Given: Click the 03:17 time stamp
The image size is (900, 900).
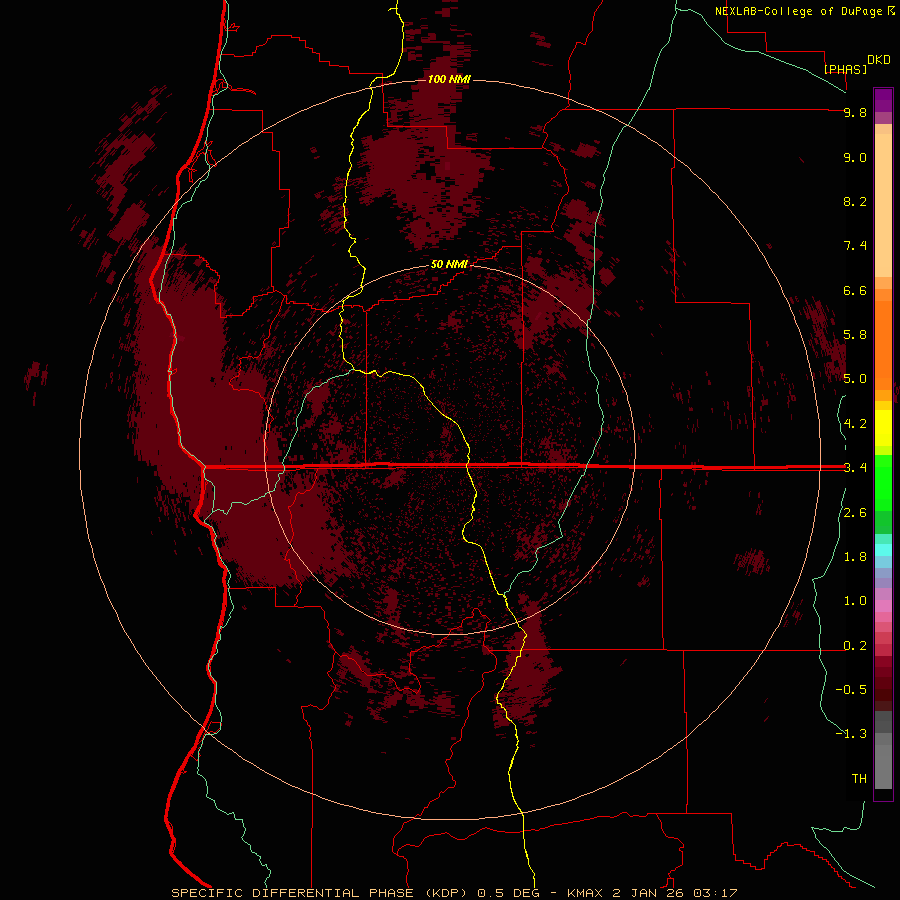Looking at the screenshot, I should [715, 893].
